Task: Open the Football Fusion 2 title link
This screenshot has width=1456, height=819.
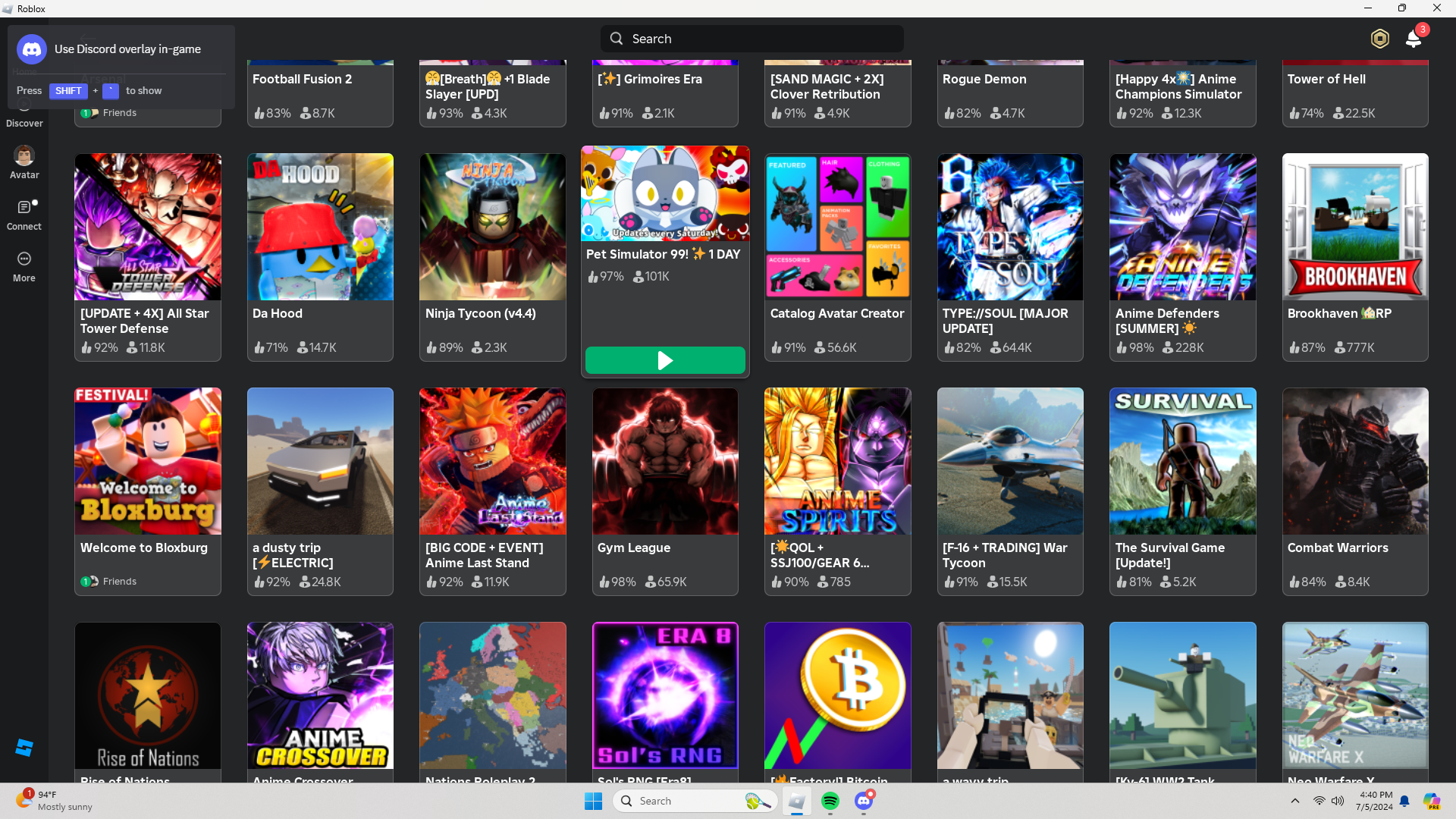Action: 302,79
